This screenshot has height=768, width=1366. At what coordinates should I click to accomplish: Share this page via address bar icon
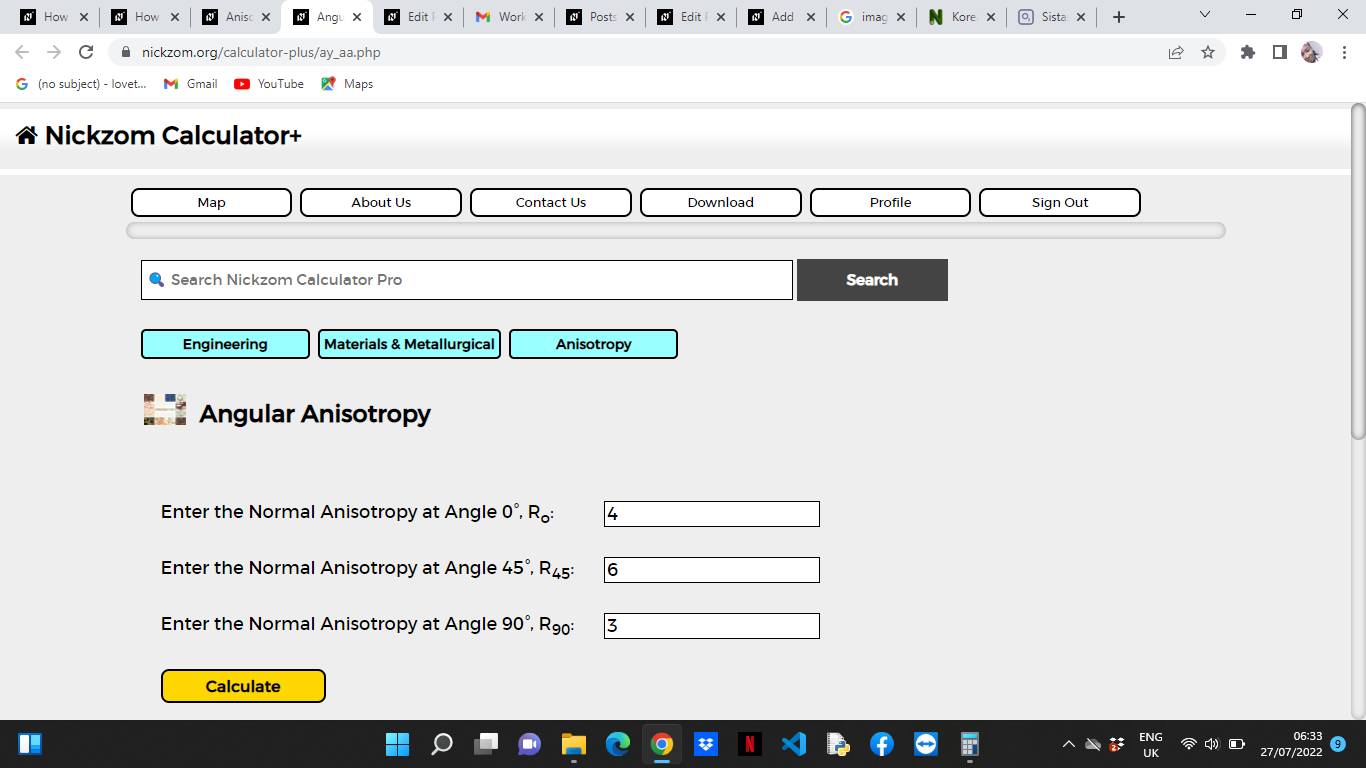1176,52
